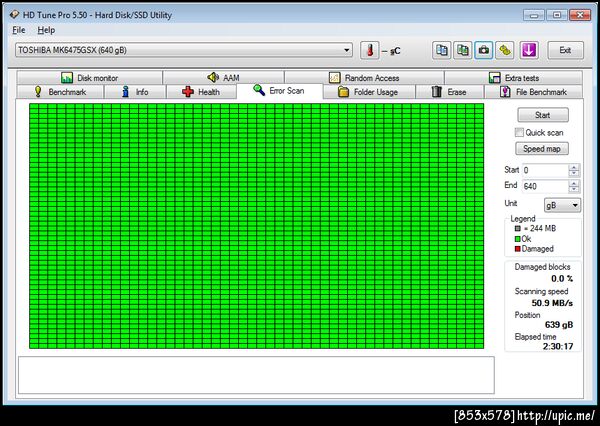Start the error scan
The width and height of the screenshot is (600, 426).
[x=543, y=115]
